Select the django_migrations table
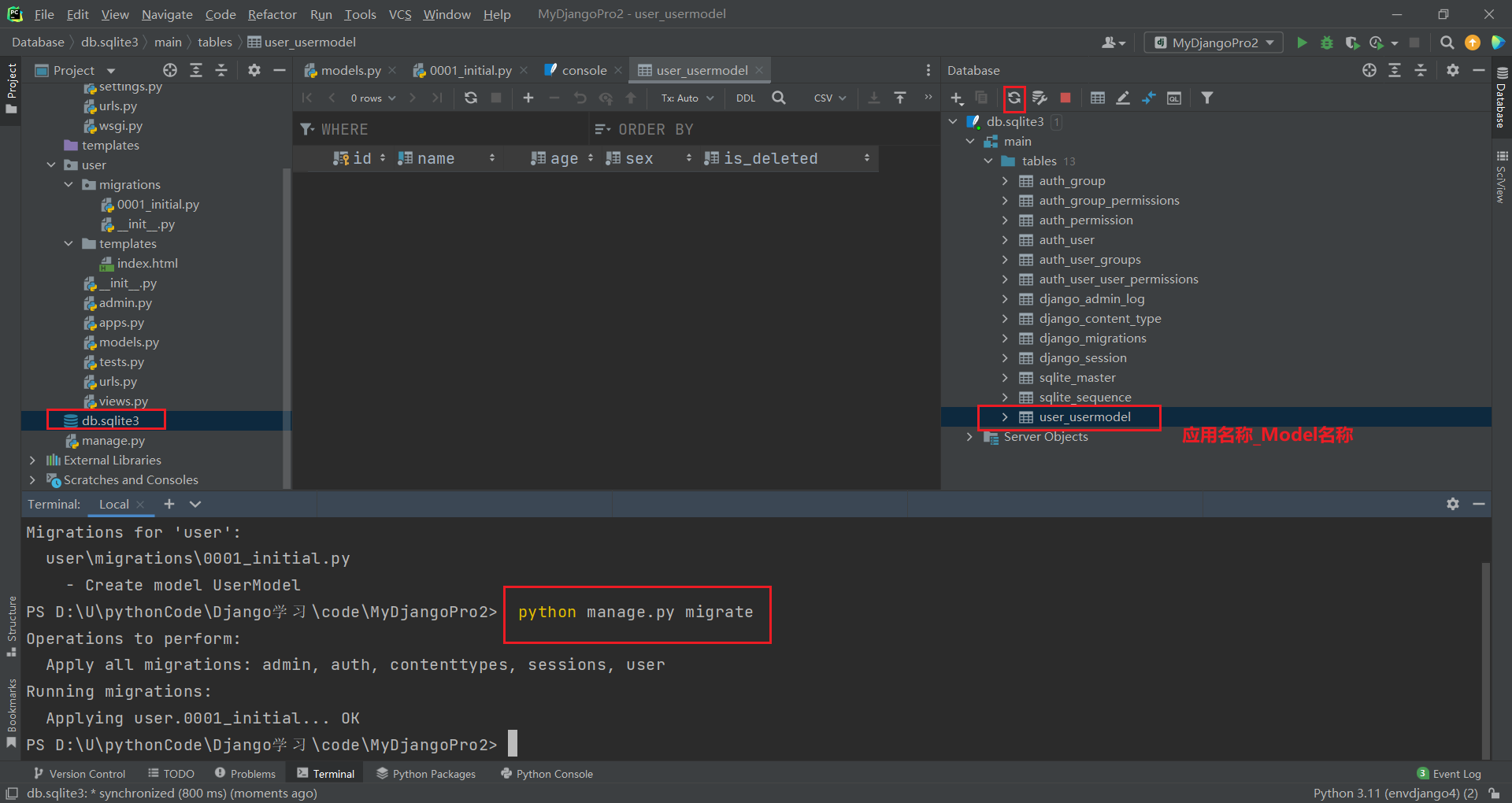The image size is (1512, 803). [x=1092, y=339]
